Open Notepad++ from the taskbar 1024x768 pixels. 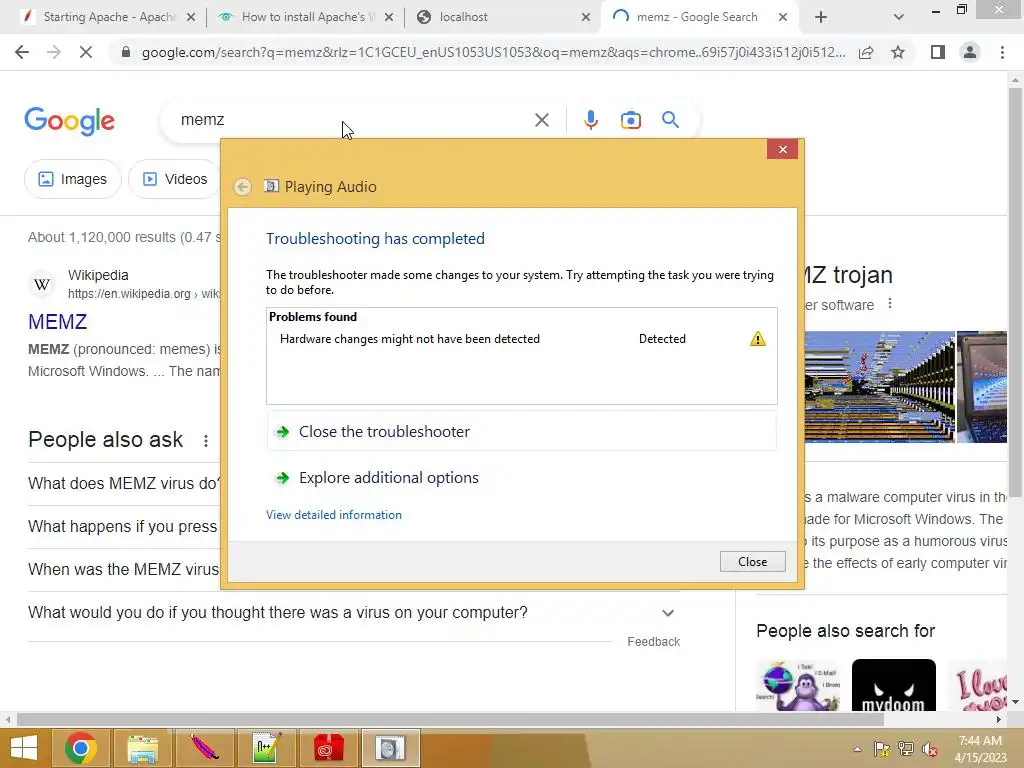pyautogui.click(x=266, y=748)
